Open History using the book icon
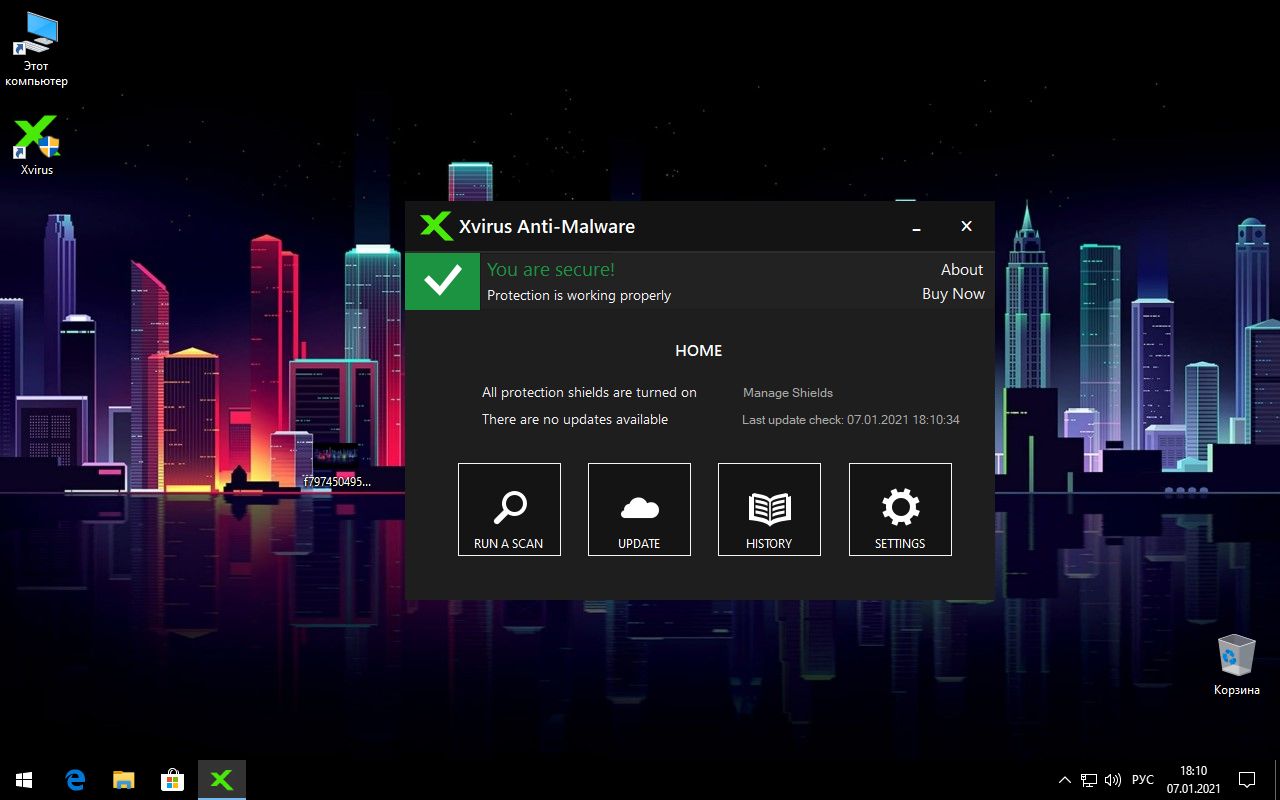Viewport: 1280px width, 800px height. [x=769, y=506]
